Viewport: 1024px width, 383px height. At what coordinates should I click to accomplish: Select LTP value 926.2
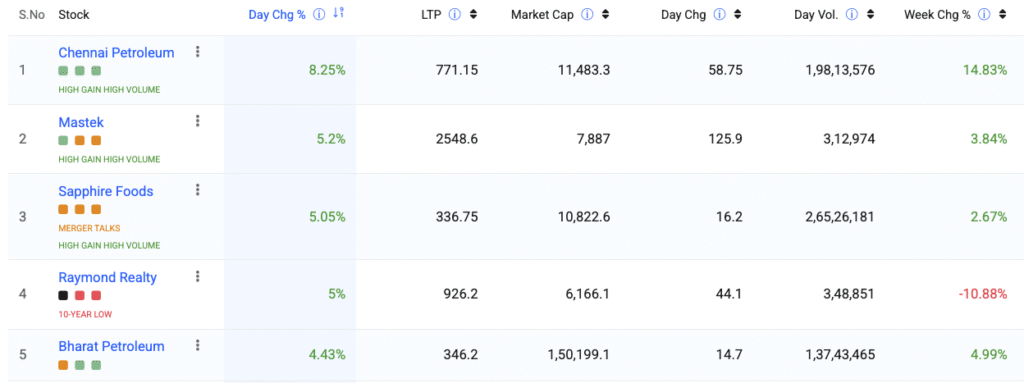[460, 294]
